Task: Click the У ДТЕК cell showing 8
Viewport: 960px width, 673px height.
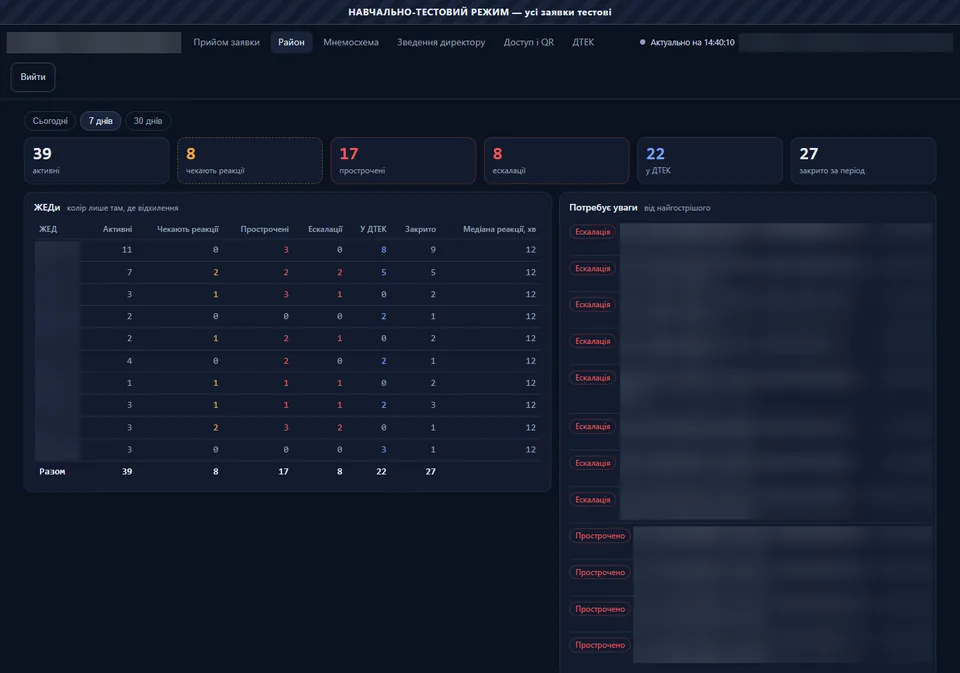Action: (x=384, y=250)
